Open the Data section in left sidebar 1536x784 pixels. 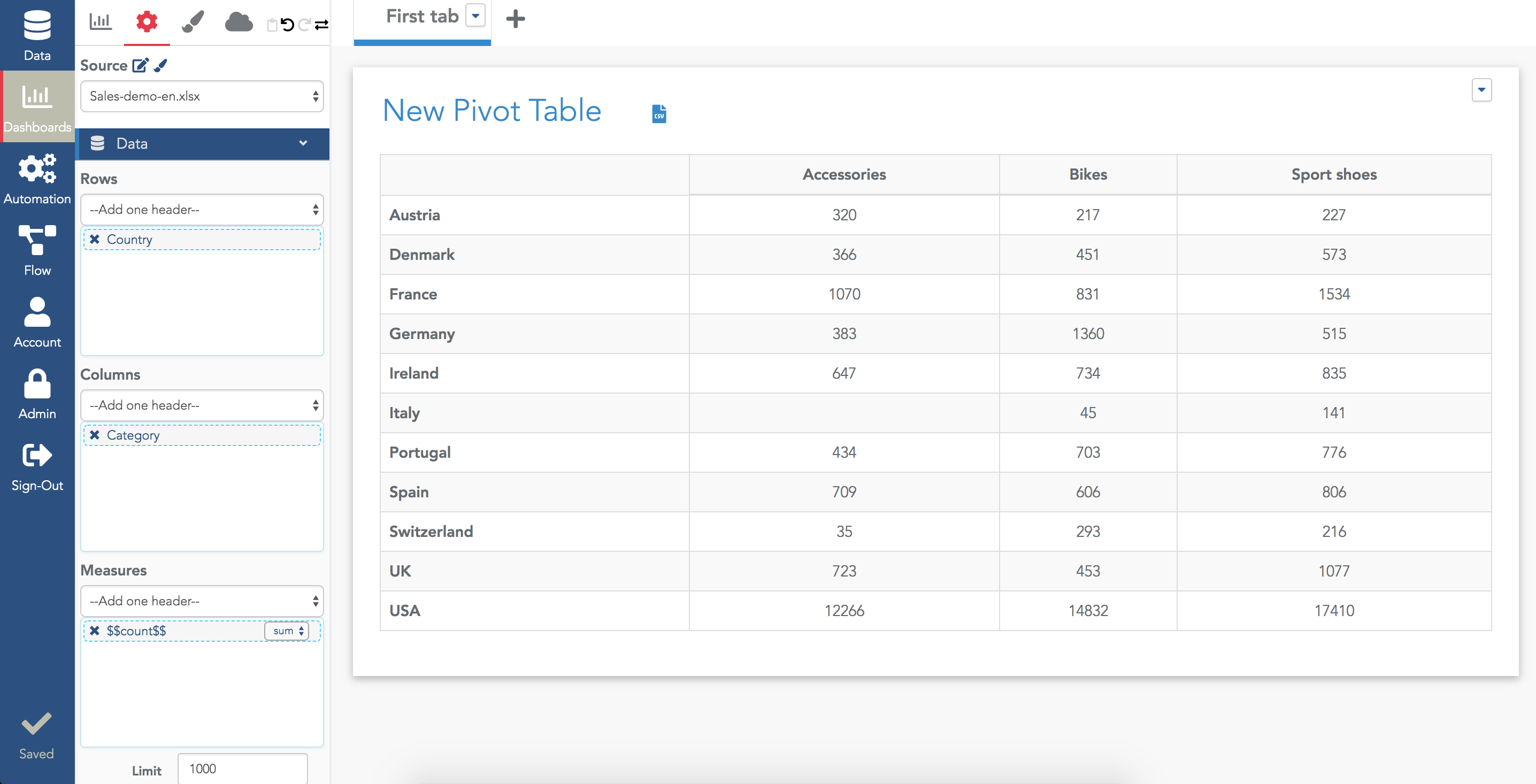coord(37,35)
